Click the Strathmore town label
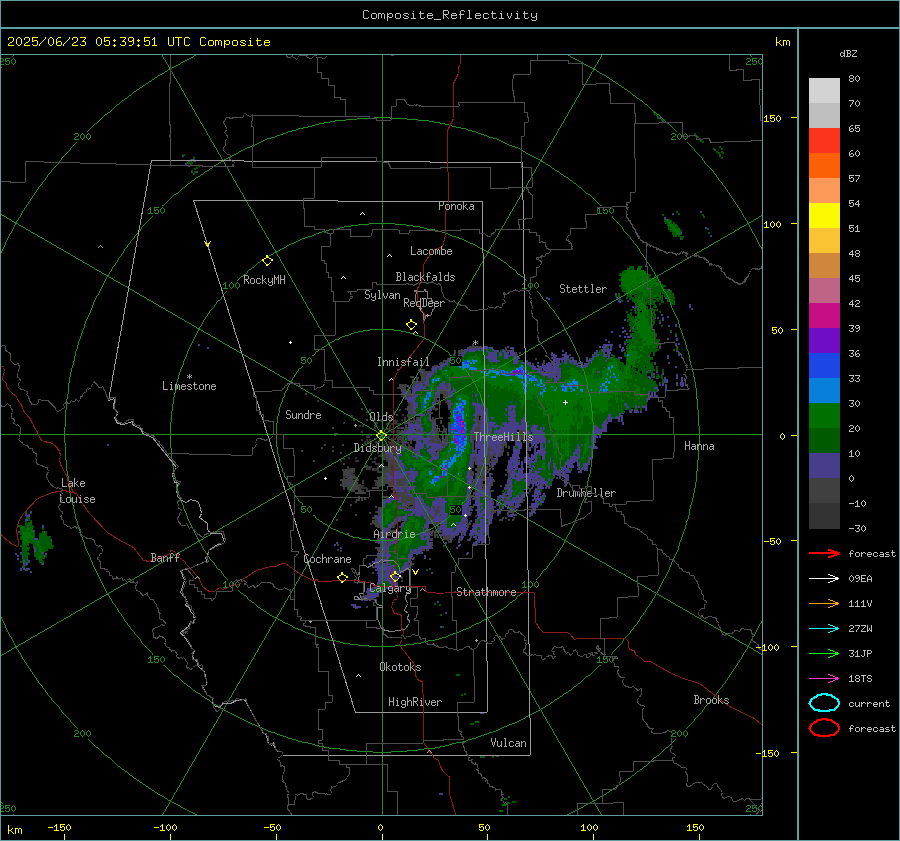 coord(486,592)
